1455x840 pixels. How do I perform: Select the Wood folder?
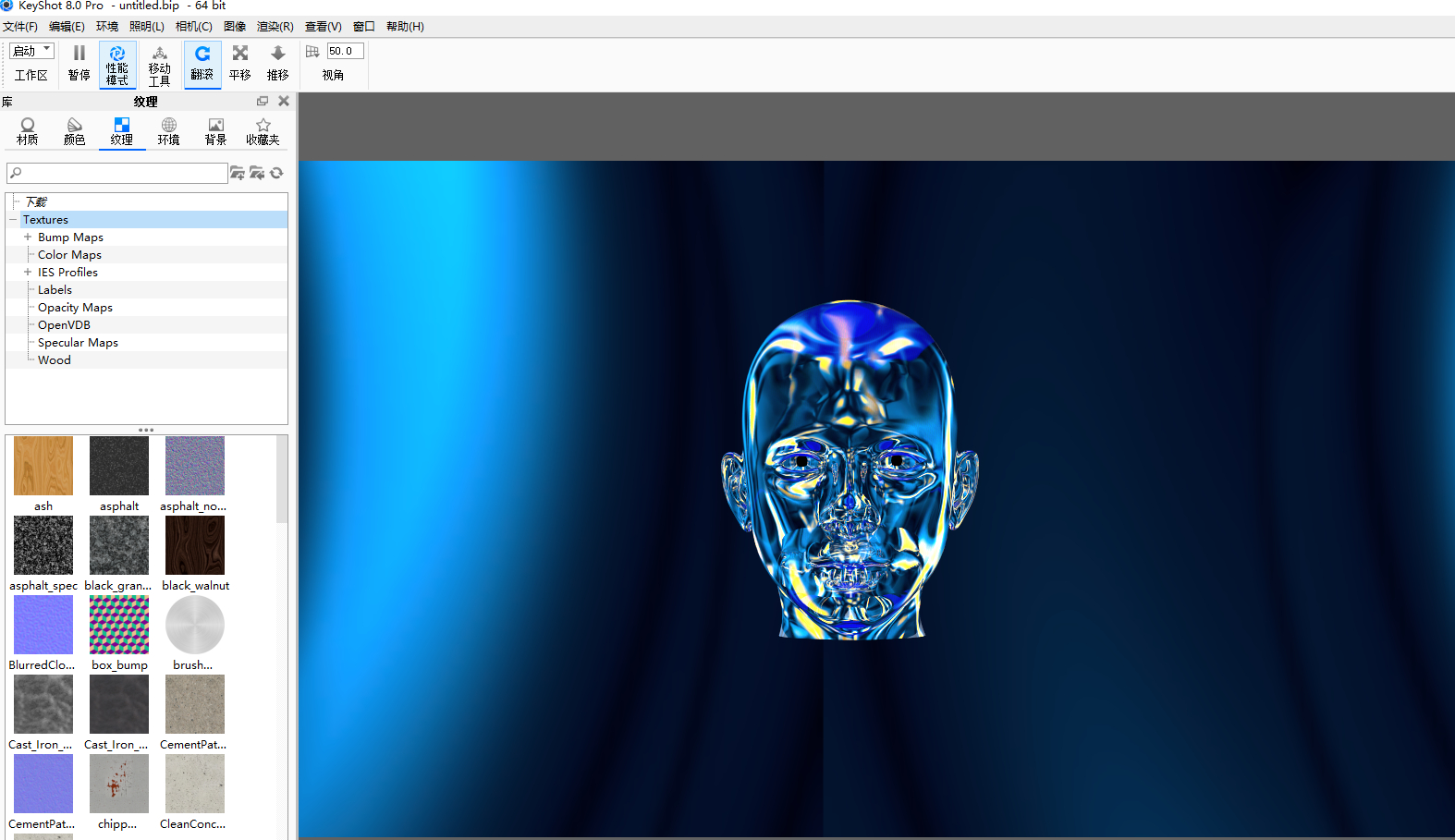pyautogui.click(x=54, y=360)
